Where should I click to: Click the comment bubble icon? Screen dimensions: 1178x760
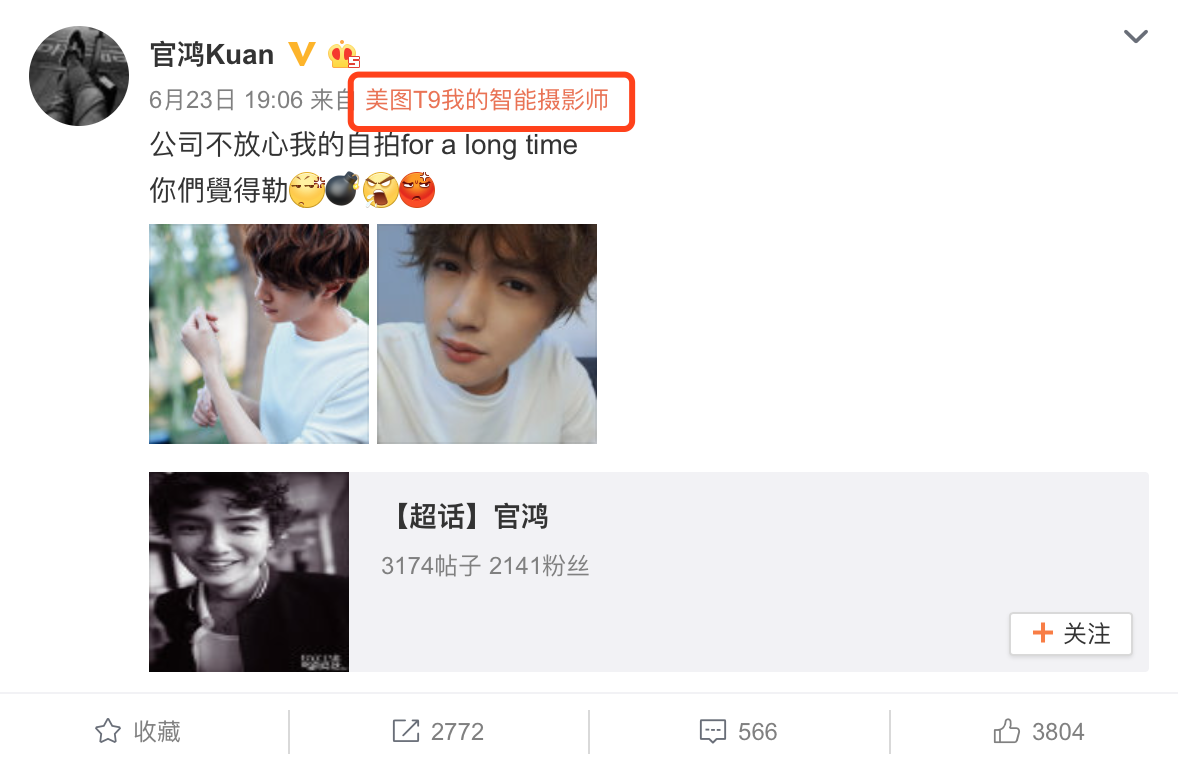(713, 731)
